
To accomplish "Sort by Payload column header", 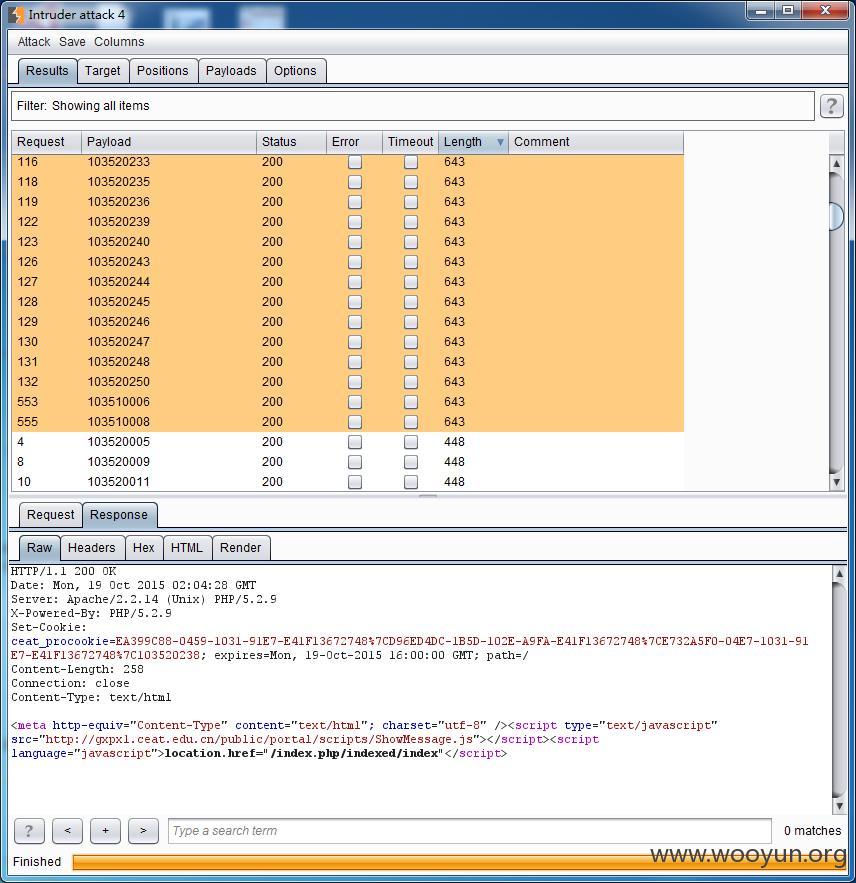I will [x=169, y=142].
